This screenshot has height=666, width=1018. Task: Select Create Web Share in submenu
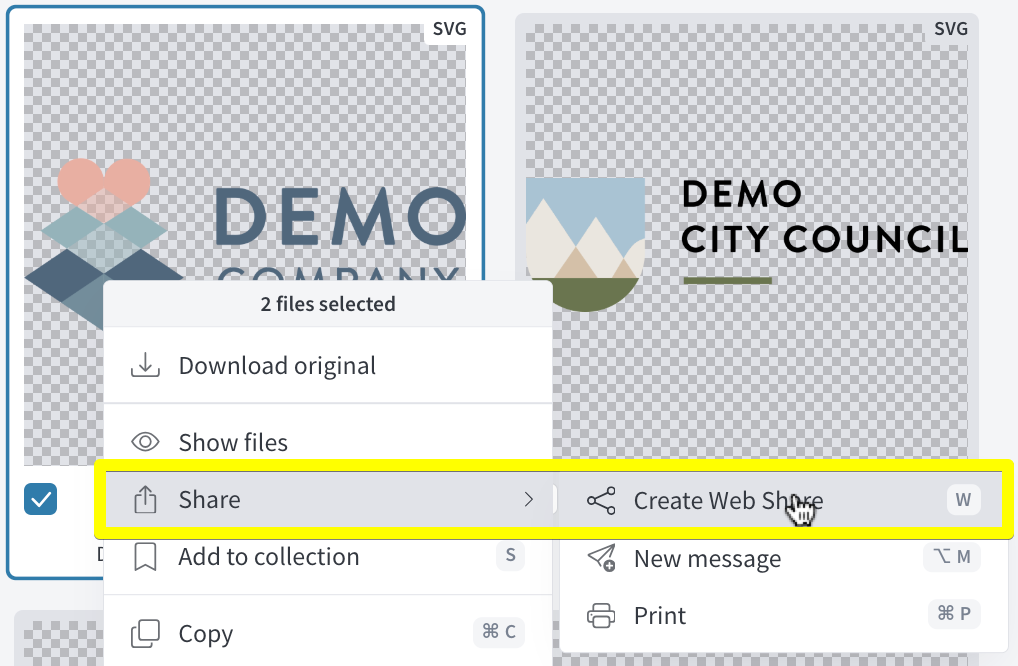click(x=784, y=500)
